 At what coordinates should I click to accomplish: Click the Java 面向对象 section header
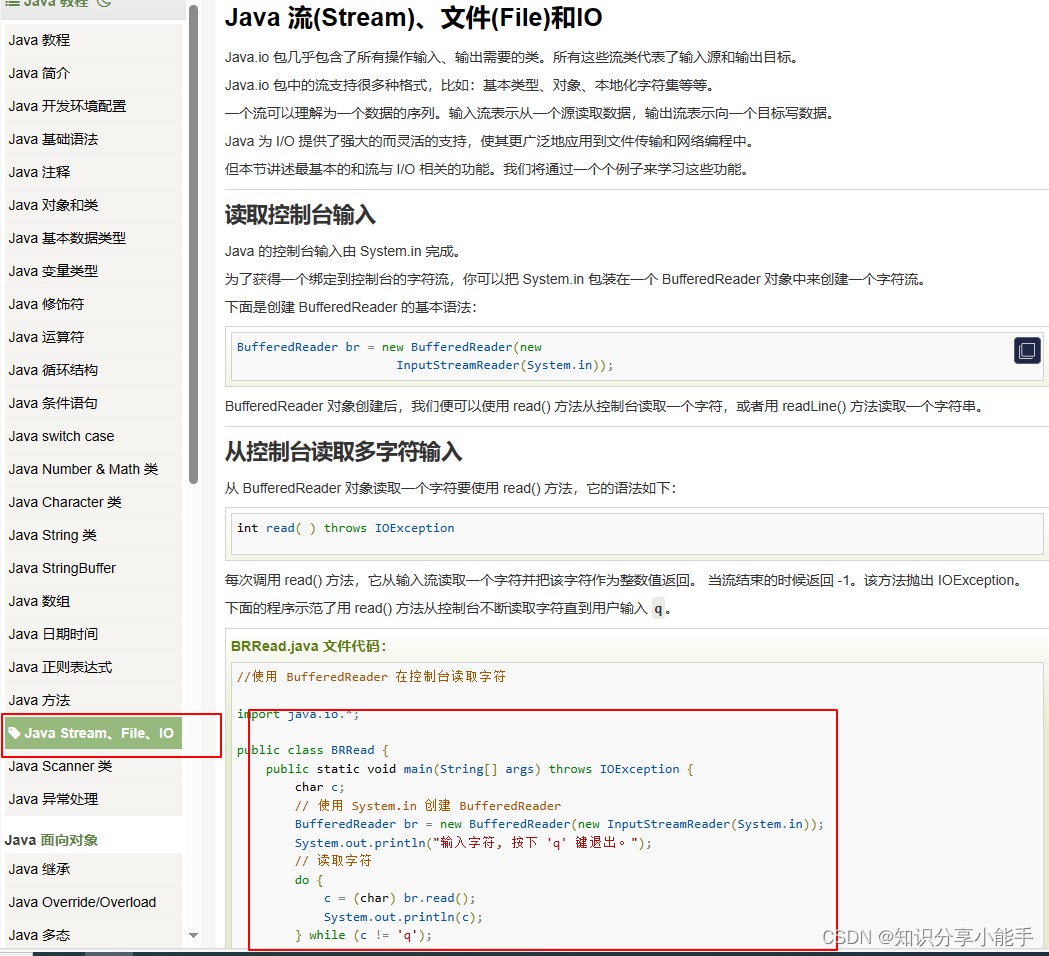point(48,841)
